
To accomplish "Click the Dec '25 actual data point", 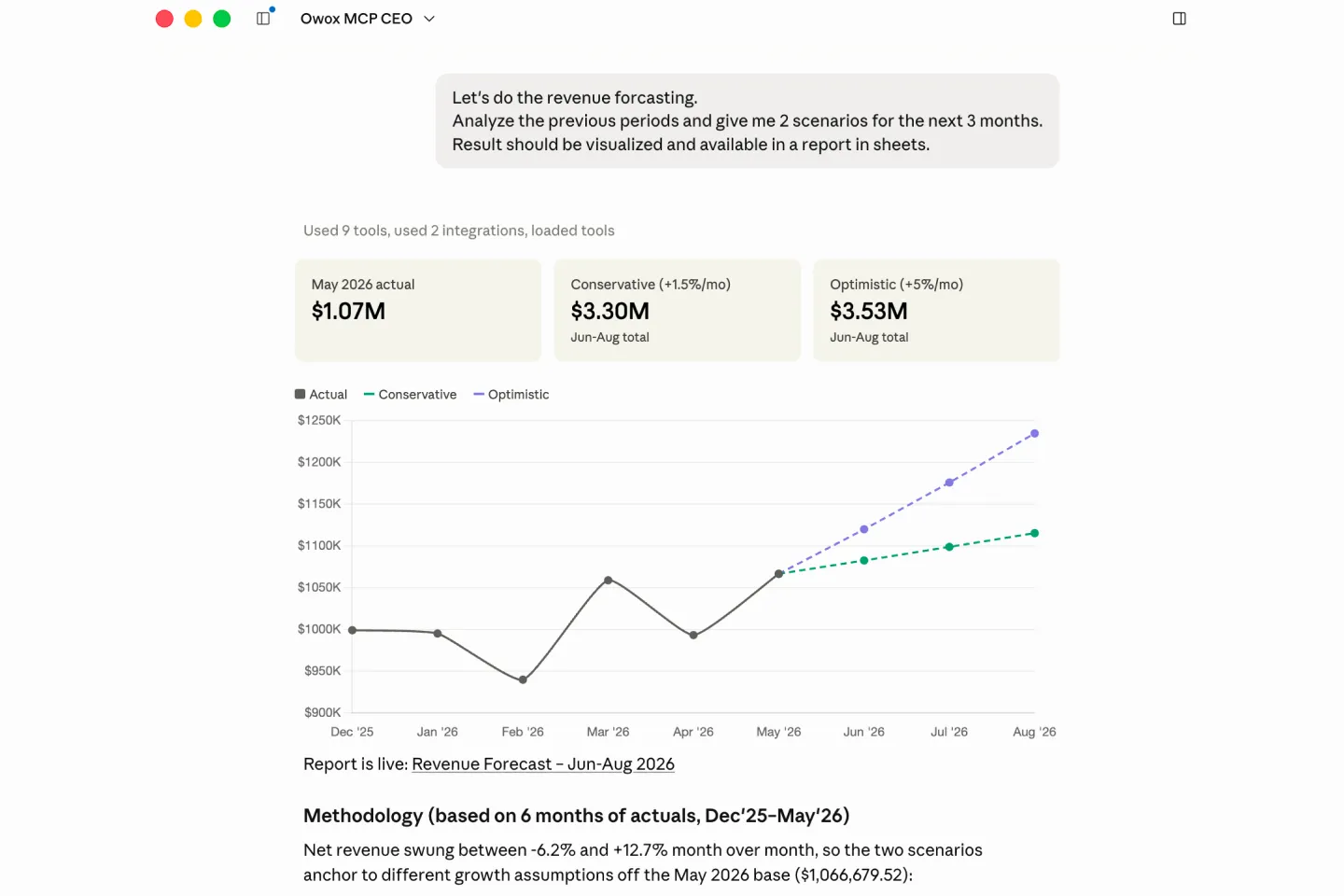I will (353, 630).
